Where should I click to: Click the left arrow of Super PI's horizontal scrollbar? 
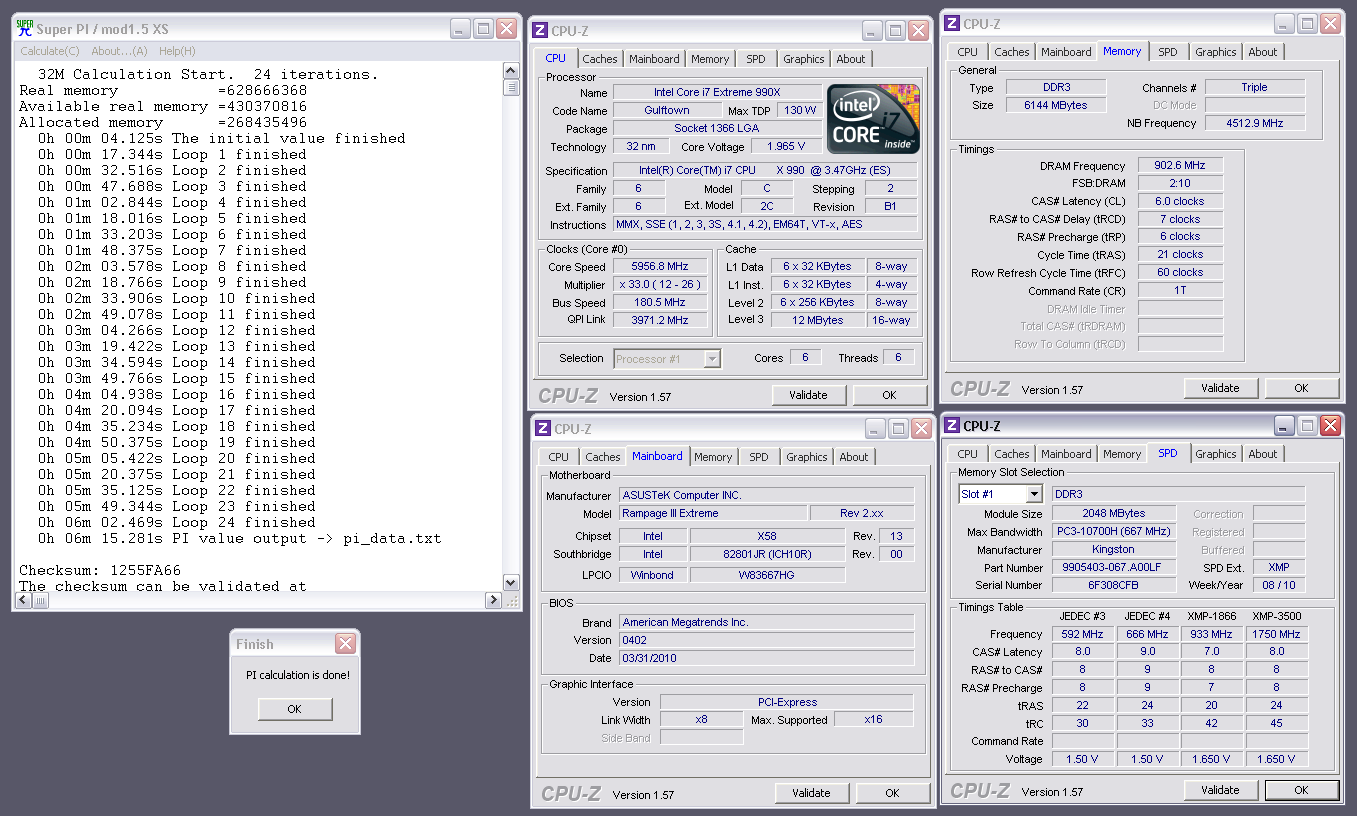click(23, 600)
